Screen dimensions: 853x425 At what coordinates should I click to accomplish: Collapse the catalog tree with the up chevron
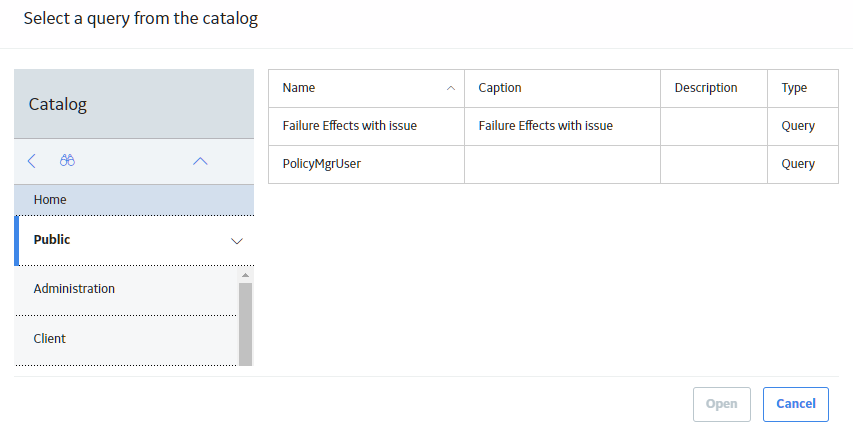pos(200,161)
